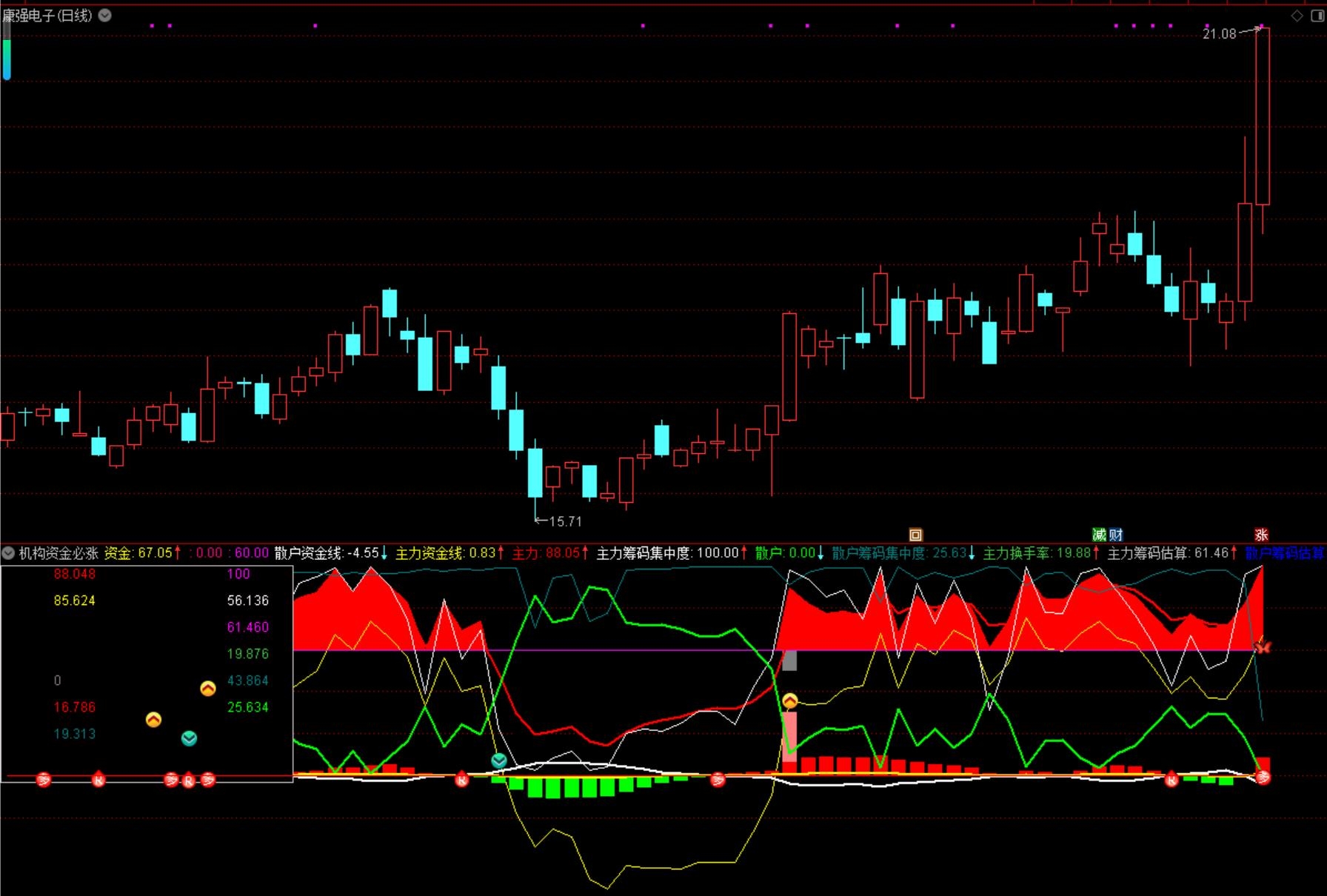Viewport: 1327px width, 896px height.
Task: Click magenta dot marker above the 21.08 candle
Action: (1263, 25)
